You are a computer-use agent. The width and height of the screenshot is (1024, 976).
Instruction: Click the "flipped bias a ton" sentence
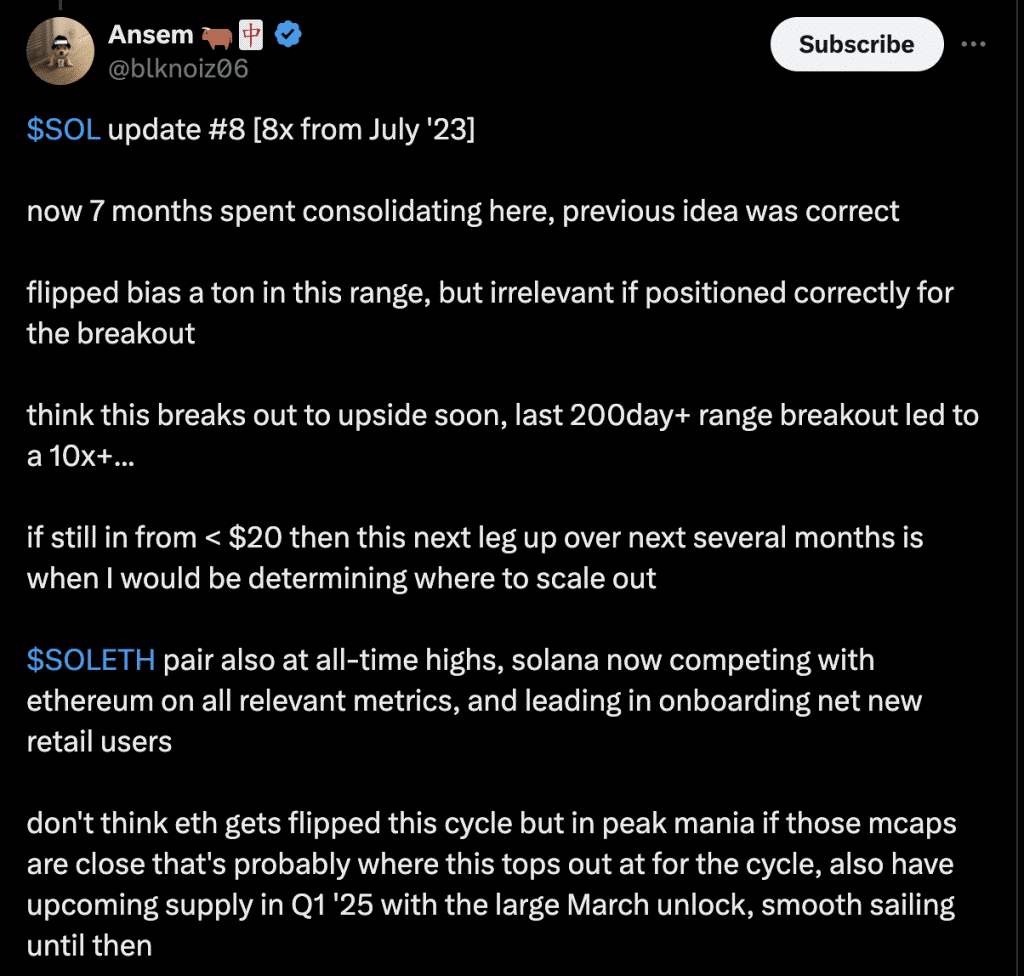click(490, 293)
